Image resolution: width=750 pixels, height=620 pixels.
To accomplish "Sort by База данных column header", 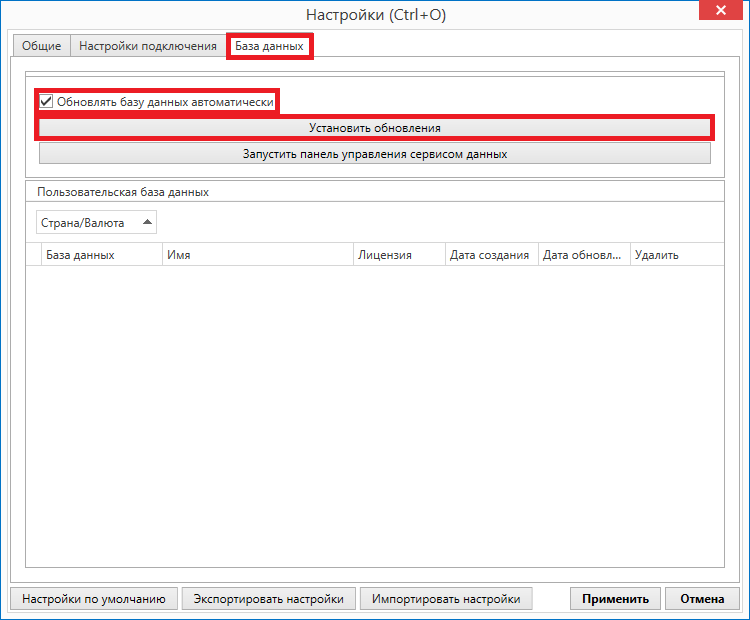I will 102,255.
